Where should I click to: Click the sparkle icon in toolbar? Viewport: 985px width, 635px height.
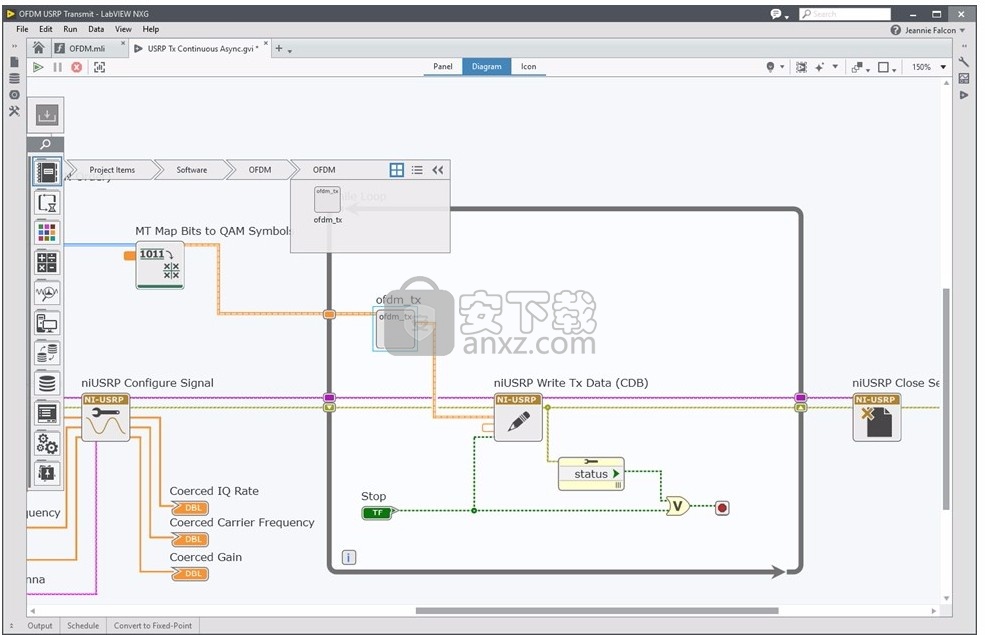[819, 67]
